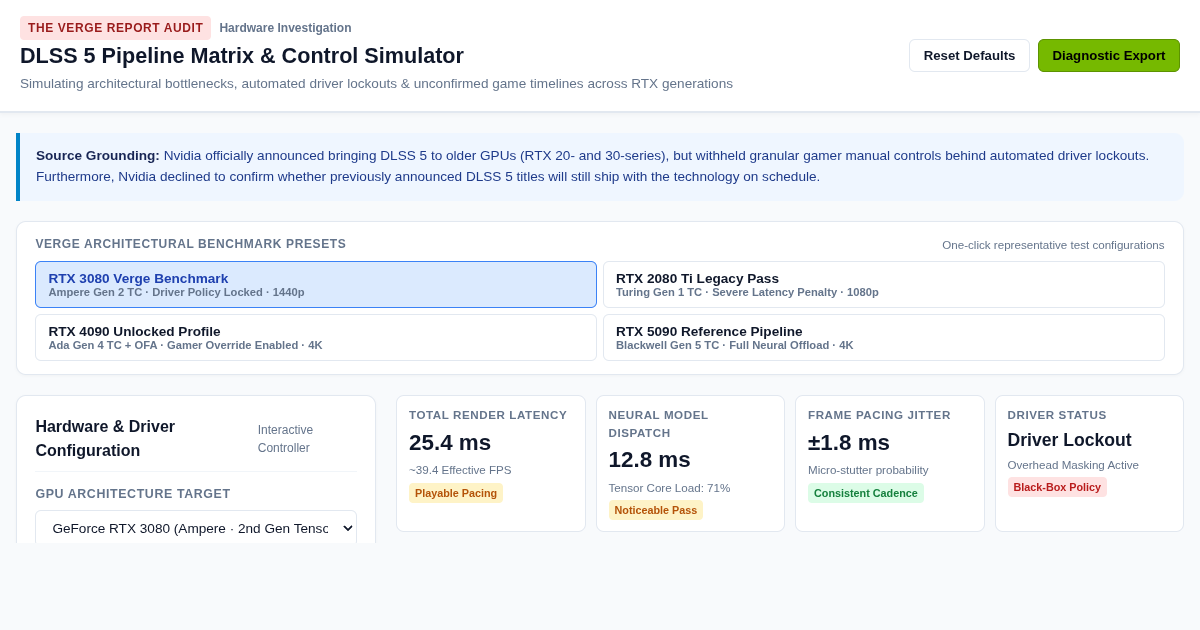Load the RTX 5090 Reference Pipeline preset
This screenshot has height=630, width=1200.
pos(884,338)
